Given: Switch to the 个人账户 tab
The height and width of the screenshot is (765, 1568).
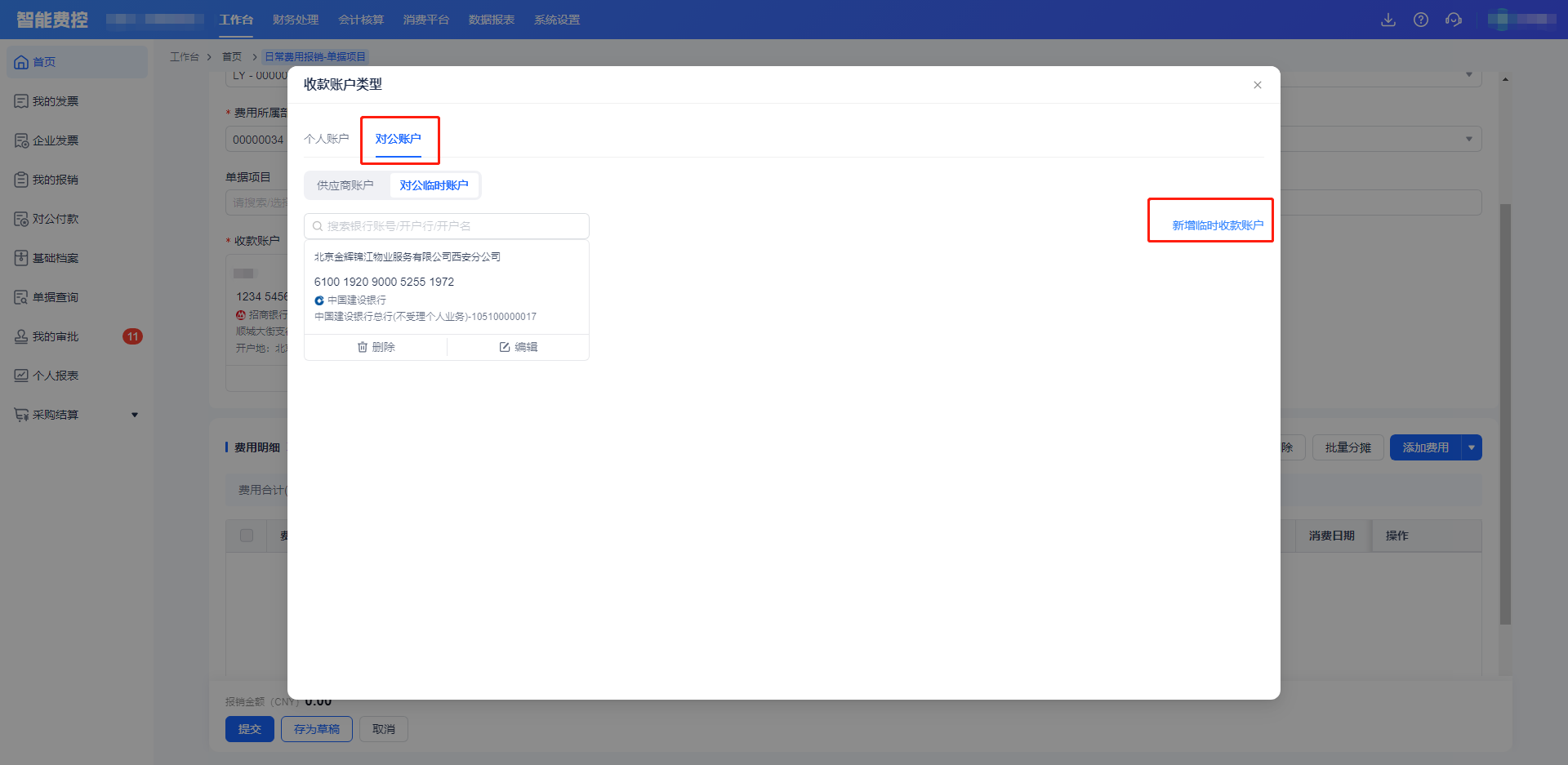Looking at the screenshot, I should pos(326,139).
